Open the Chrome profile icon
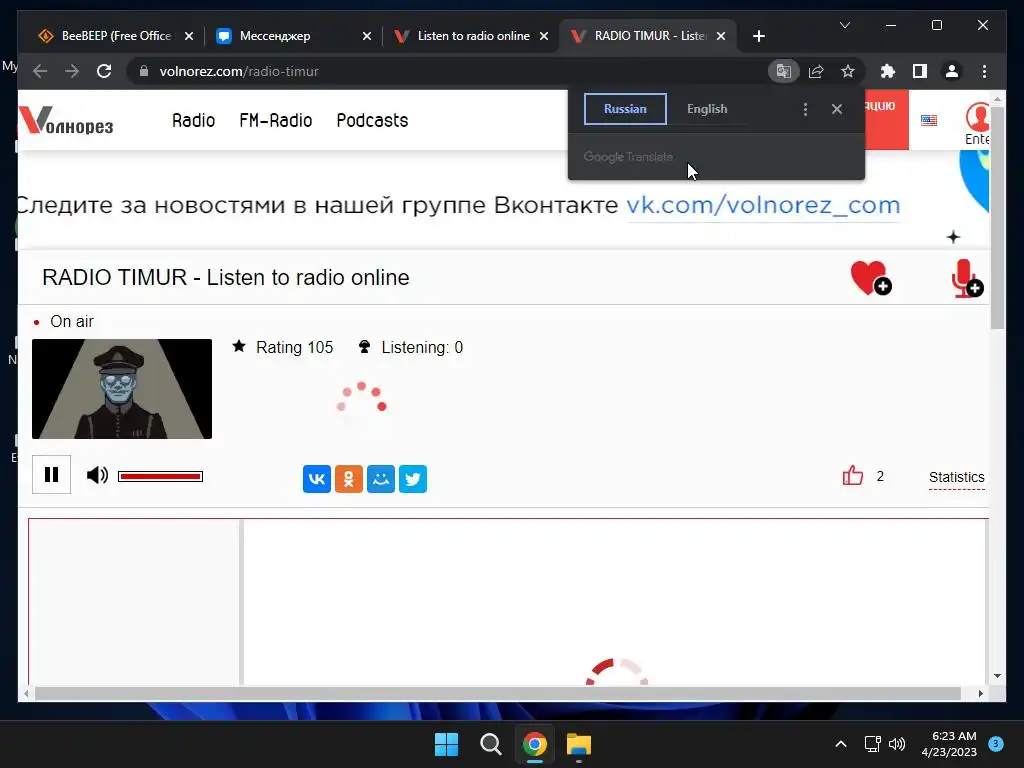This screenshot has height=768, width=1024. click(x=952, y=71)
